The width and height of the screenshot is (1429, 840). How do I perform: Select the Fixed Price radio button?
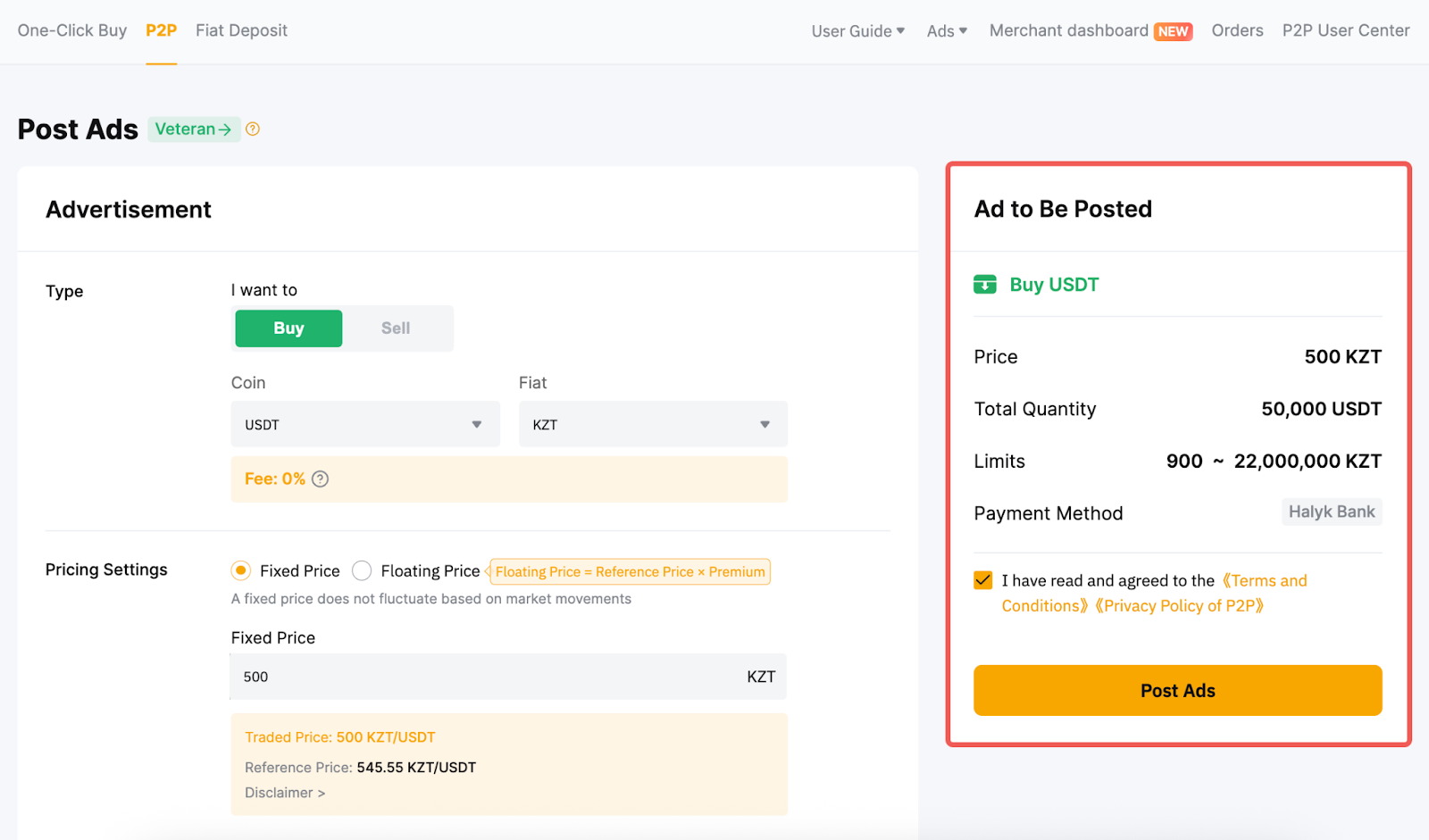241,570
